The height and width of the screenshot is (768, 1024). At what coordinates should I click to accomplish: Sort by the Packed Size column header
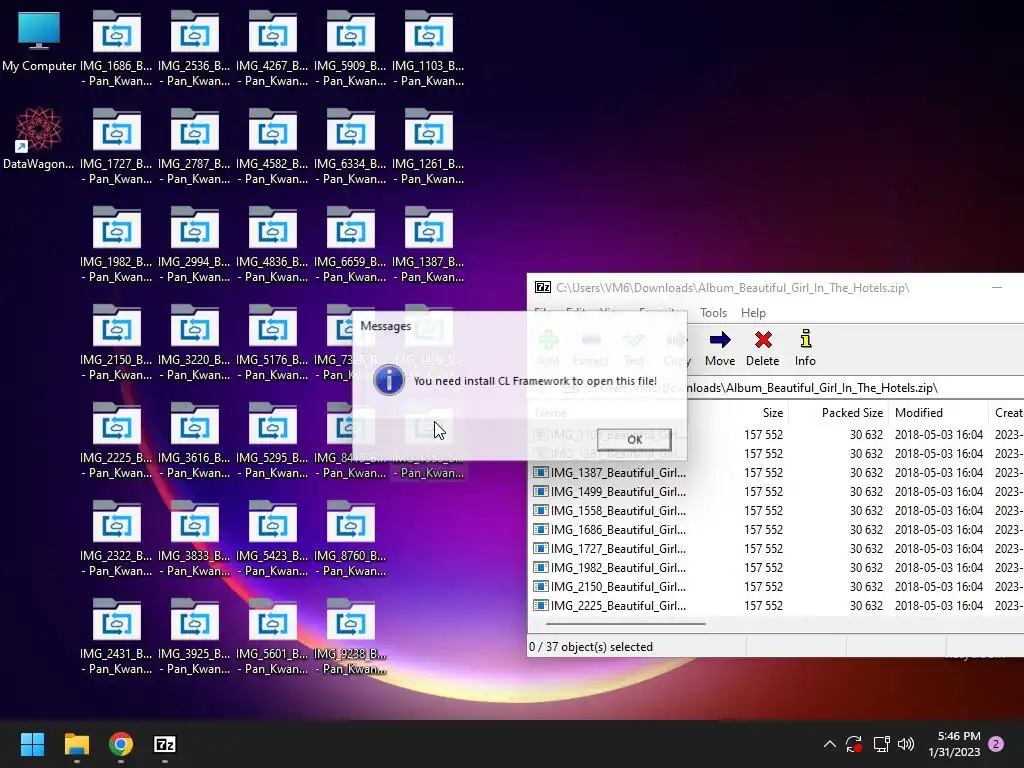click(x=852, y=413)
